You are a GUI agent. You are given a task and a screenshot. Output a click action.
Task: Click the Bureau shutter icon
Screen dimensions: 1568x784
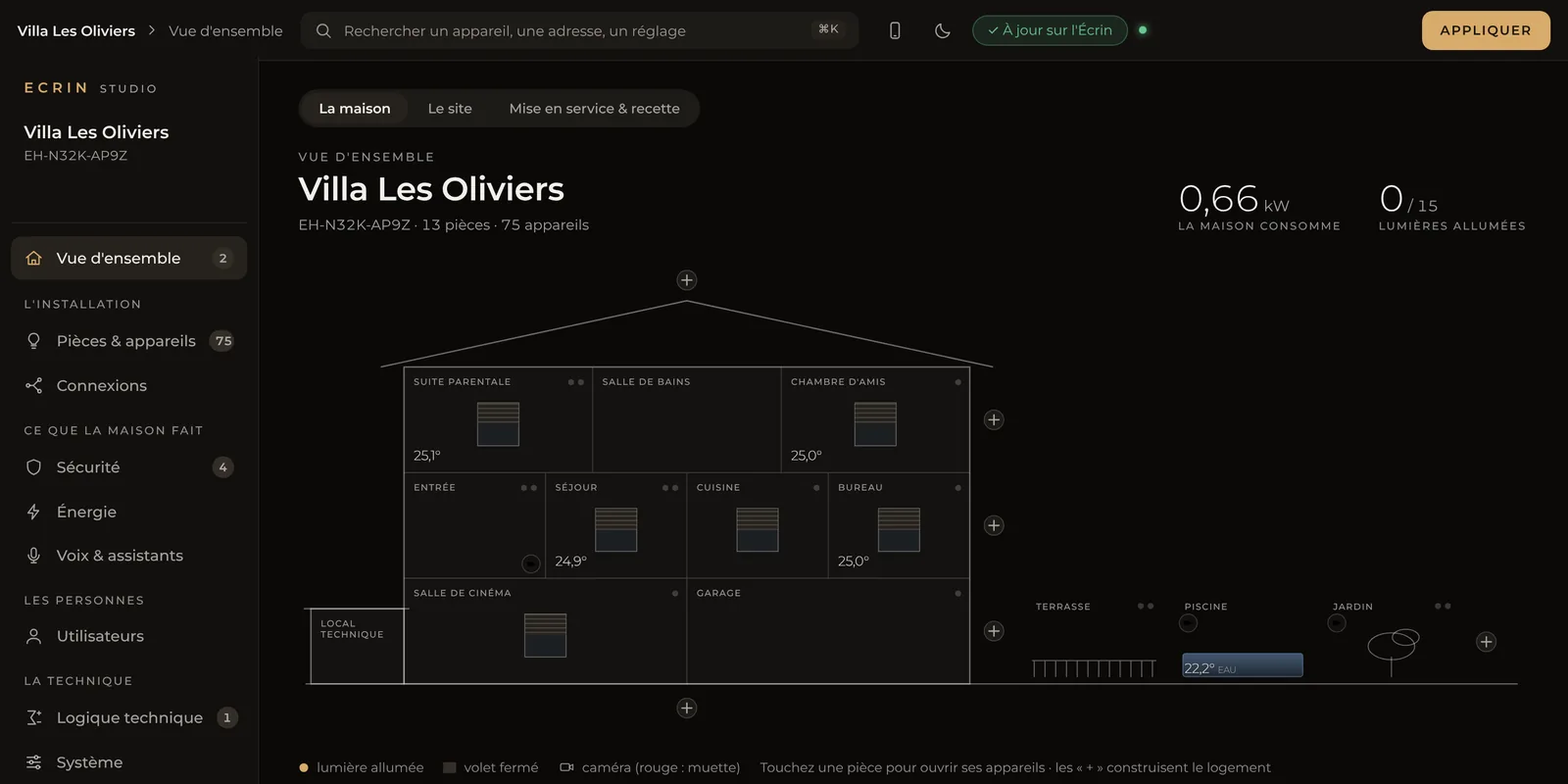[899, 530]
